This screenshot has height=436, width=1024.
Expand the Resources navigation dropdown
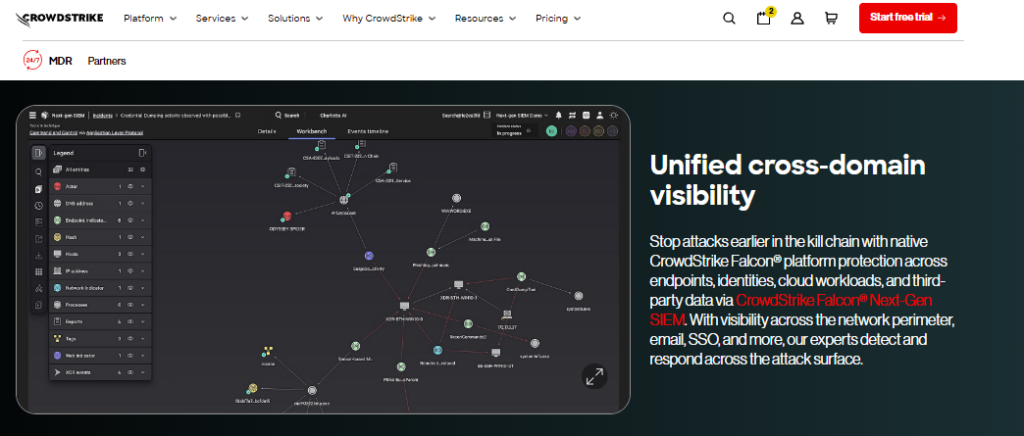click(485, 18)
